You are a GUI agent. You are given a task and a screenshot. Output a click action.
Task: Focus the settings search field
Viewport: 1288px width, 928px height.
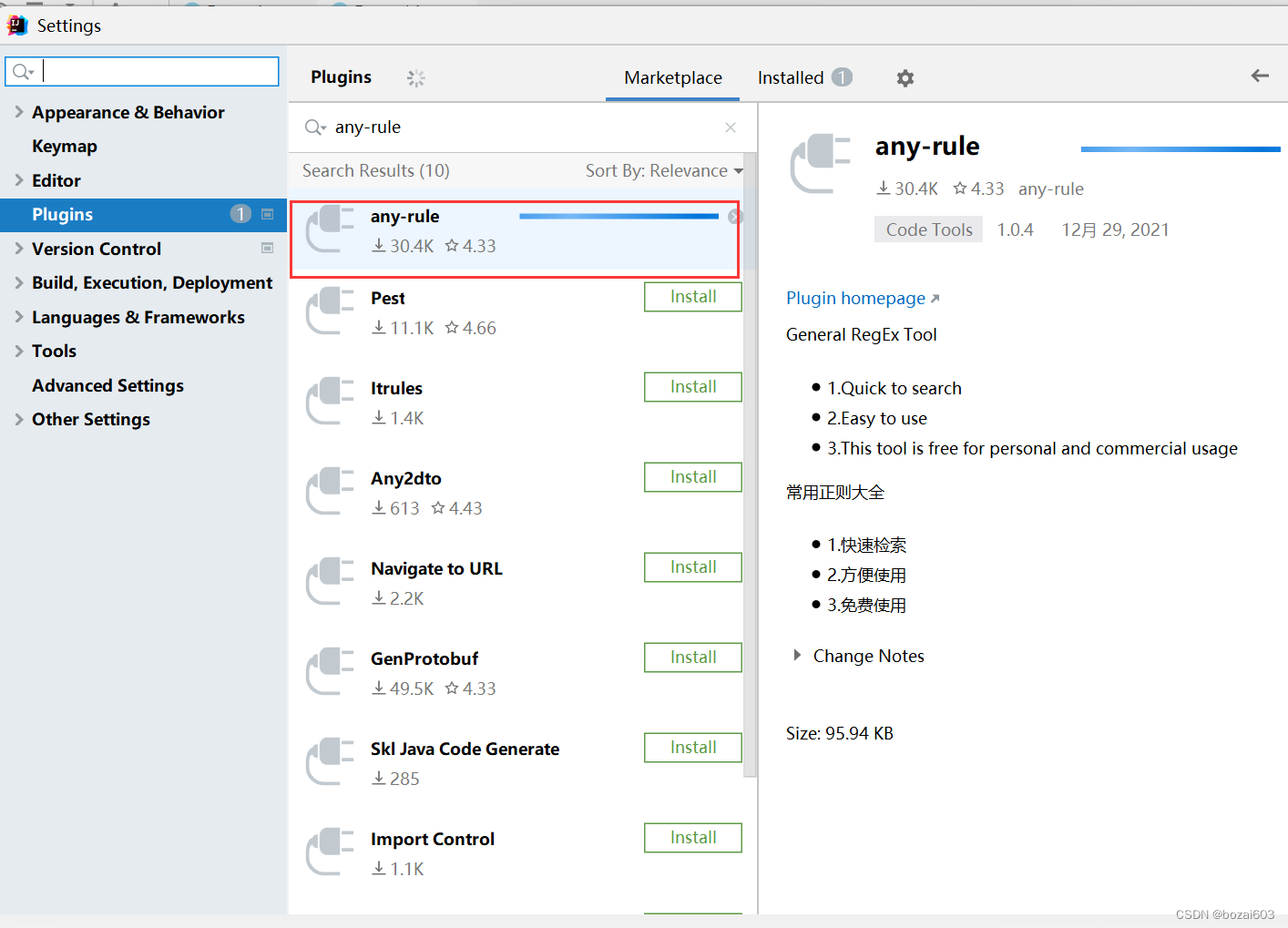point(142,71)
